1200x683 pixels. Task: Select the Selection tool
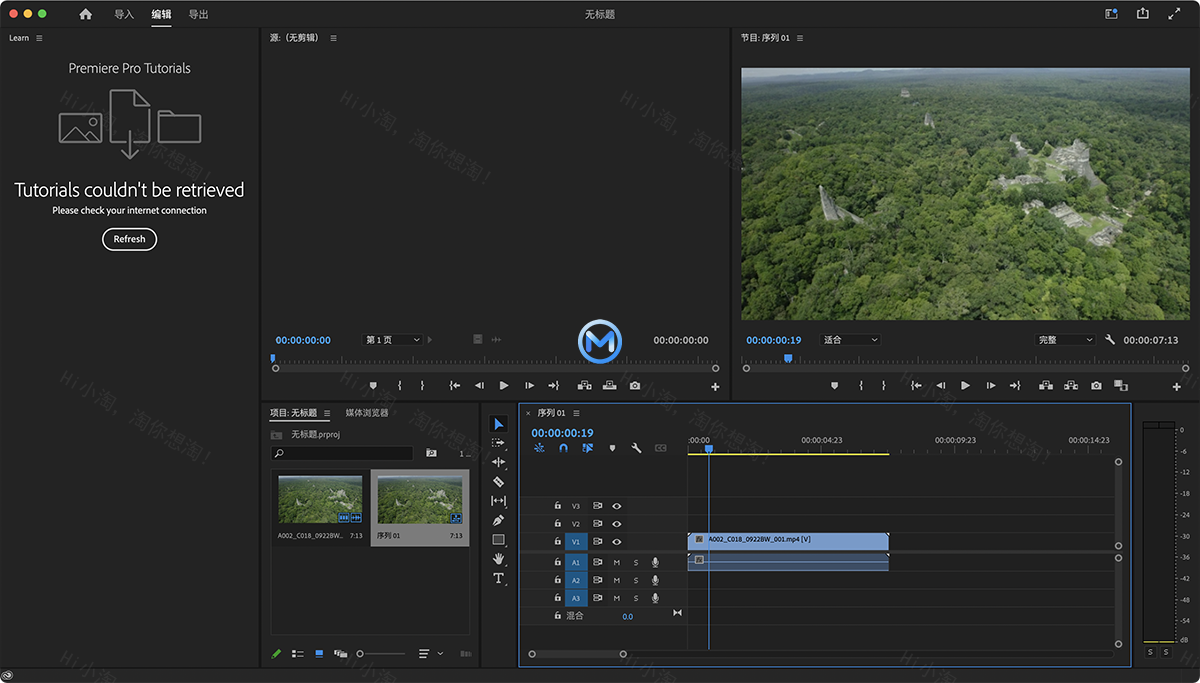(x=499, y=425)
